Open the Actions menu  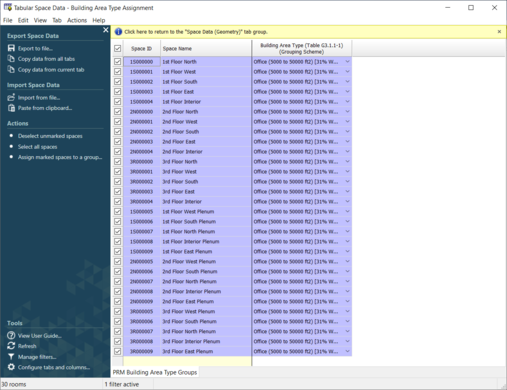tap(77, 20)
